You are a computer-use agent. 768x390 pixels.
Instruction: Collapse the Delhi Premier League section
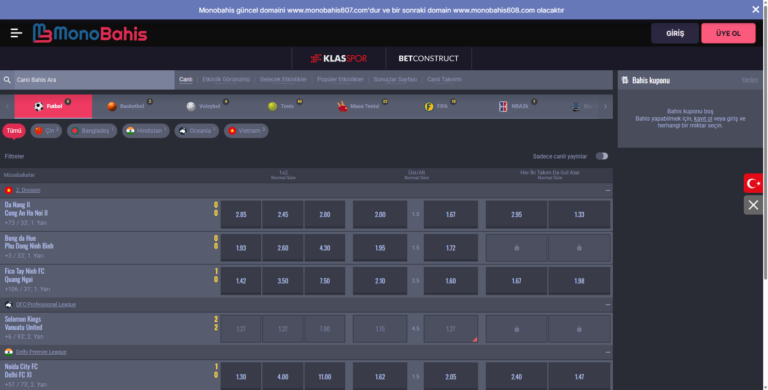pos(607,352)
